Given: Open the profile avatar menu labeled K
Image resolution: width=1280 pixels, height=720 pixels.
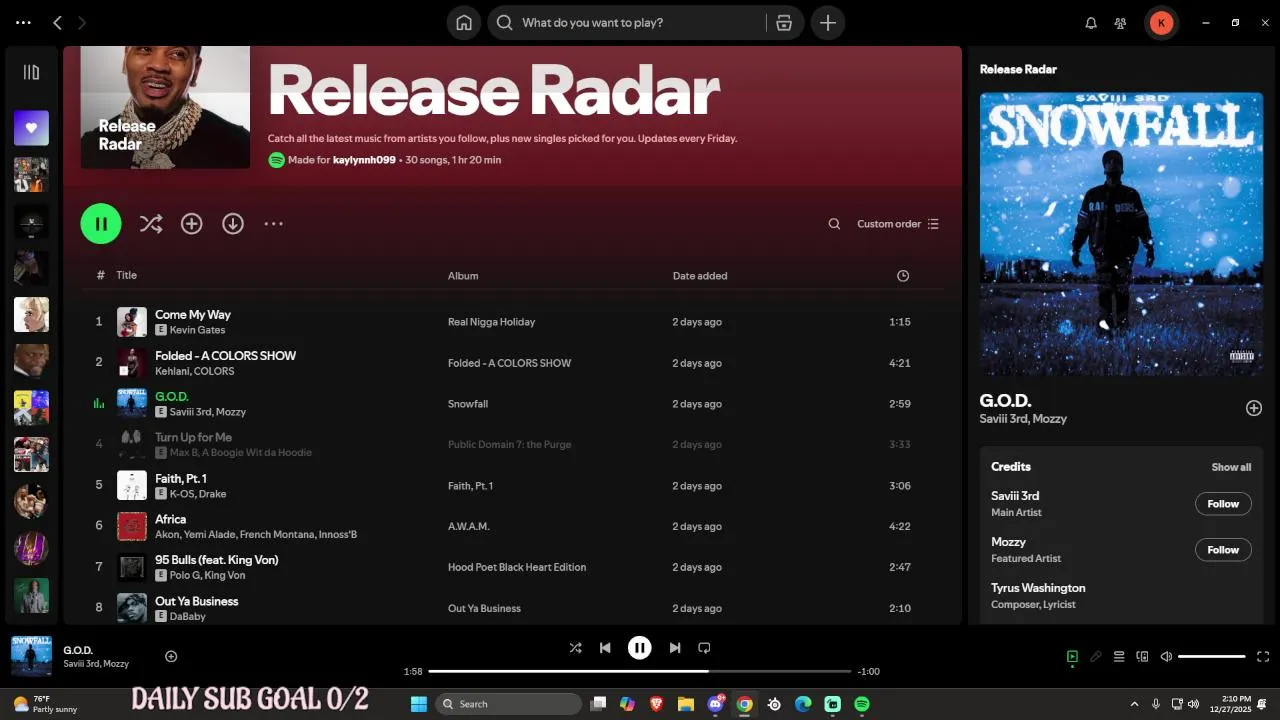Looking at the screenshot, I should click(x=1161, y=23).
